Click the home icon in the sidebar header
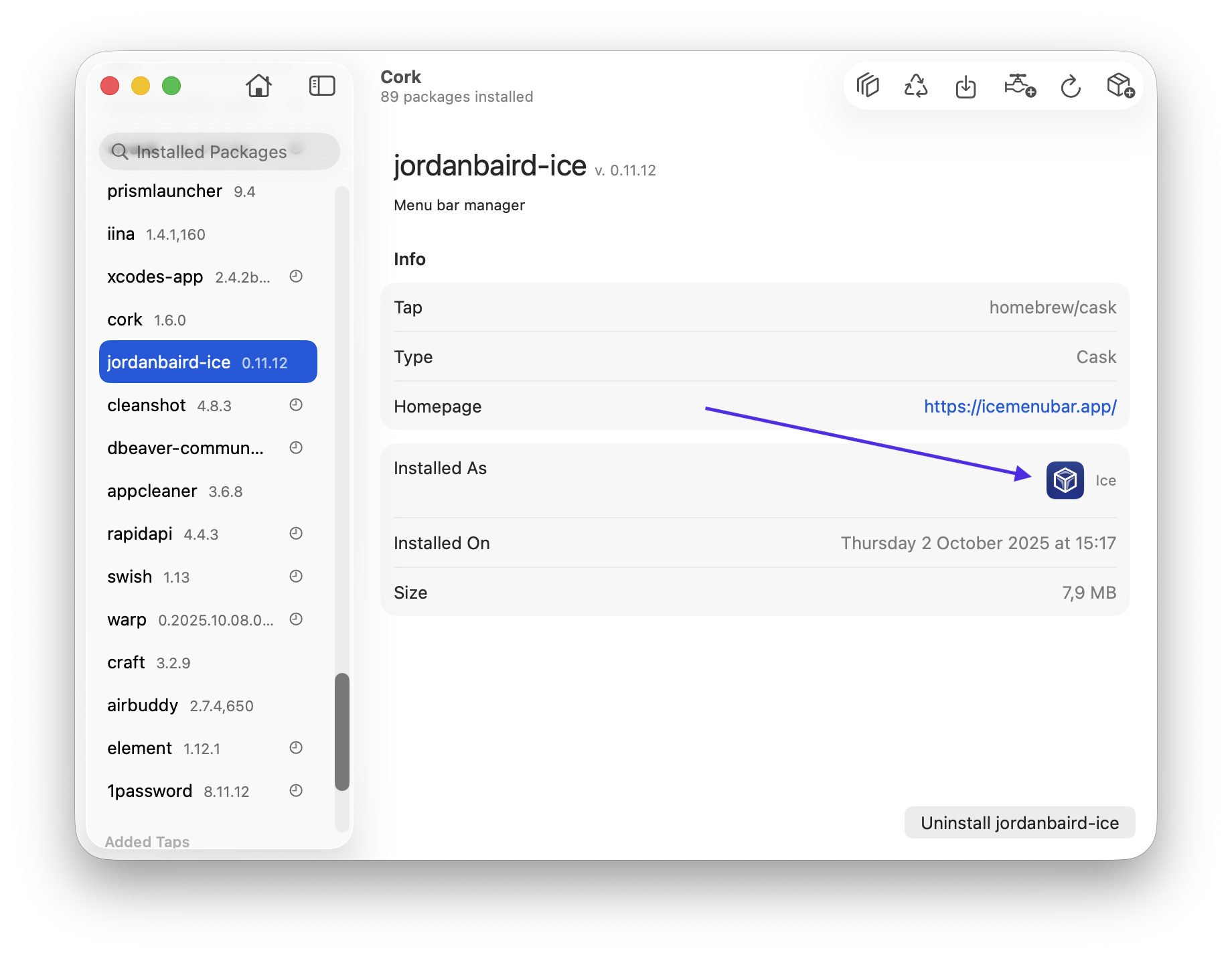This screenshot has height=959, width=1232. click(x=258, y=86)
